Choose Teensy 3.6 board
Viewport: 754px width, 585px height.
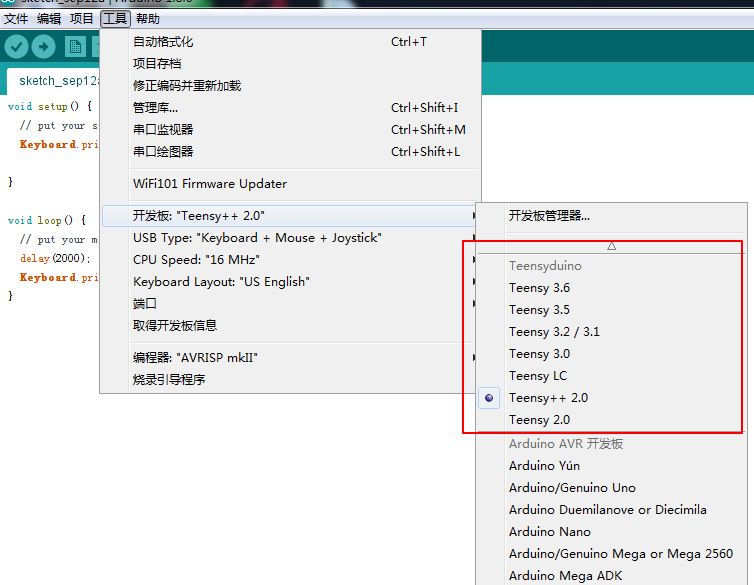(539, 288)
